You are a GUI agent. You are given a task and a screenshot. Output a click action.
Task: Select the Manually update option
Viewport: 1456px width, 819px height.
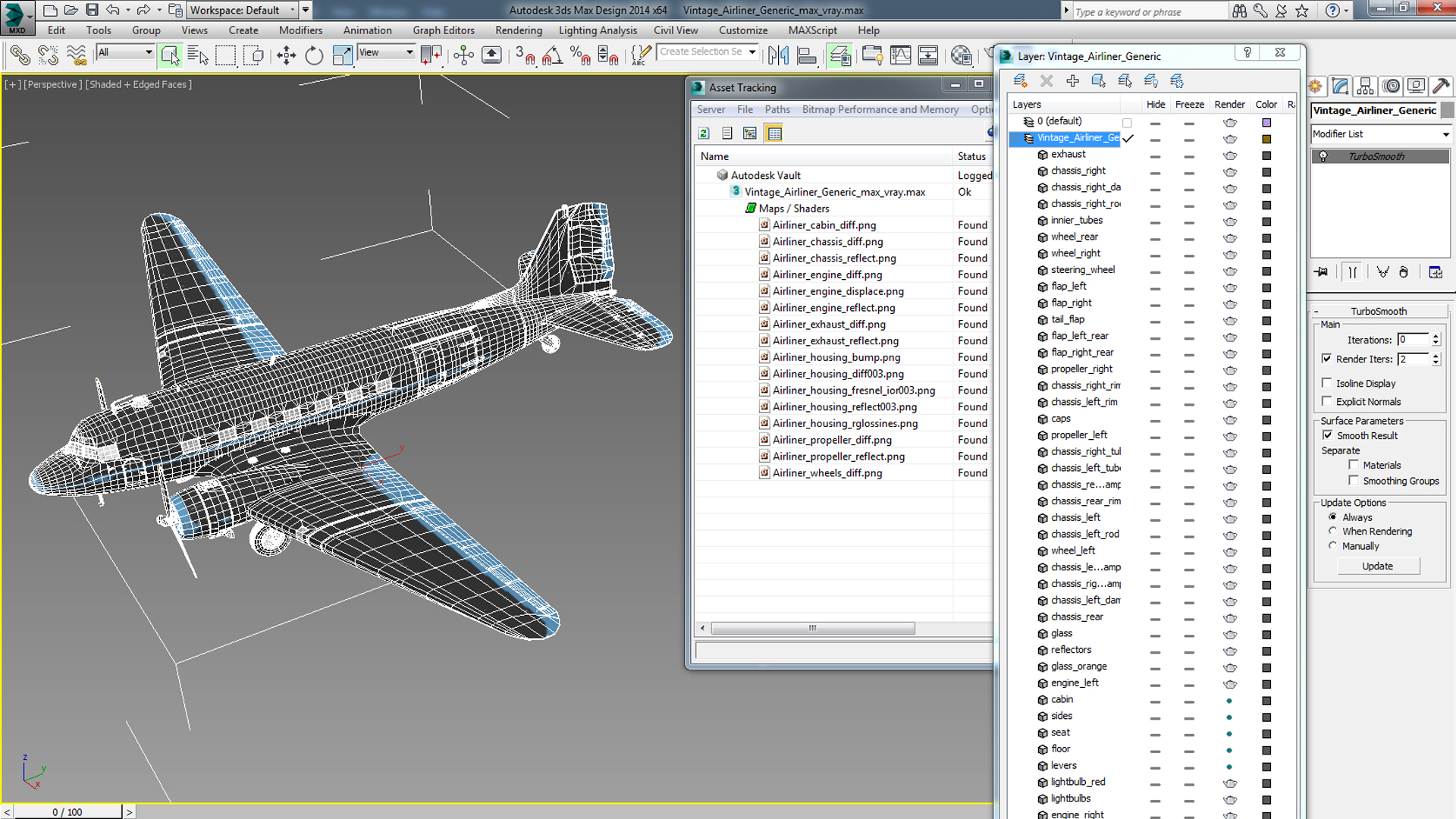pos(1332,546)
